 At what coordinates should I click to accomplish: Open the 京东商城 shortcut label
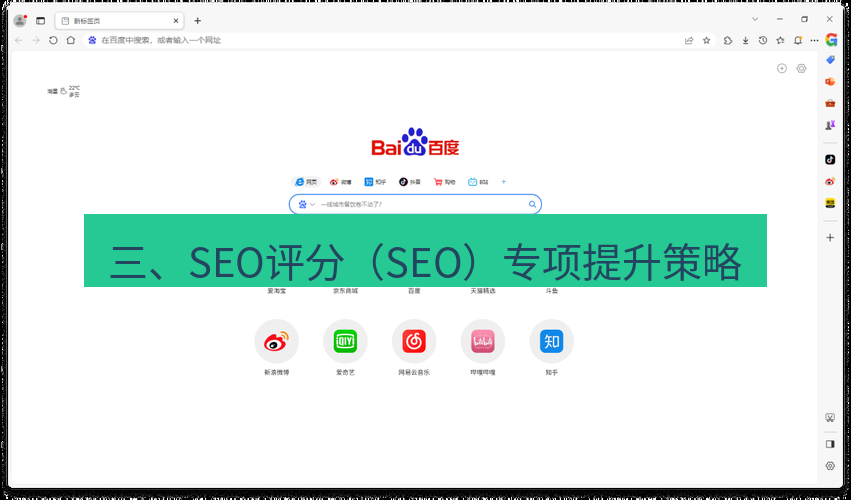(x=345, y=290)
